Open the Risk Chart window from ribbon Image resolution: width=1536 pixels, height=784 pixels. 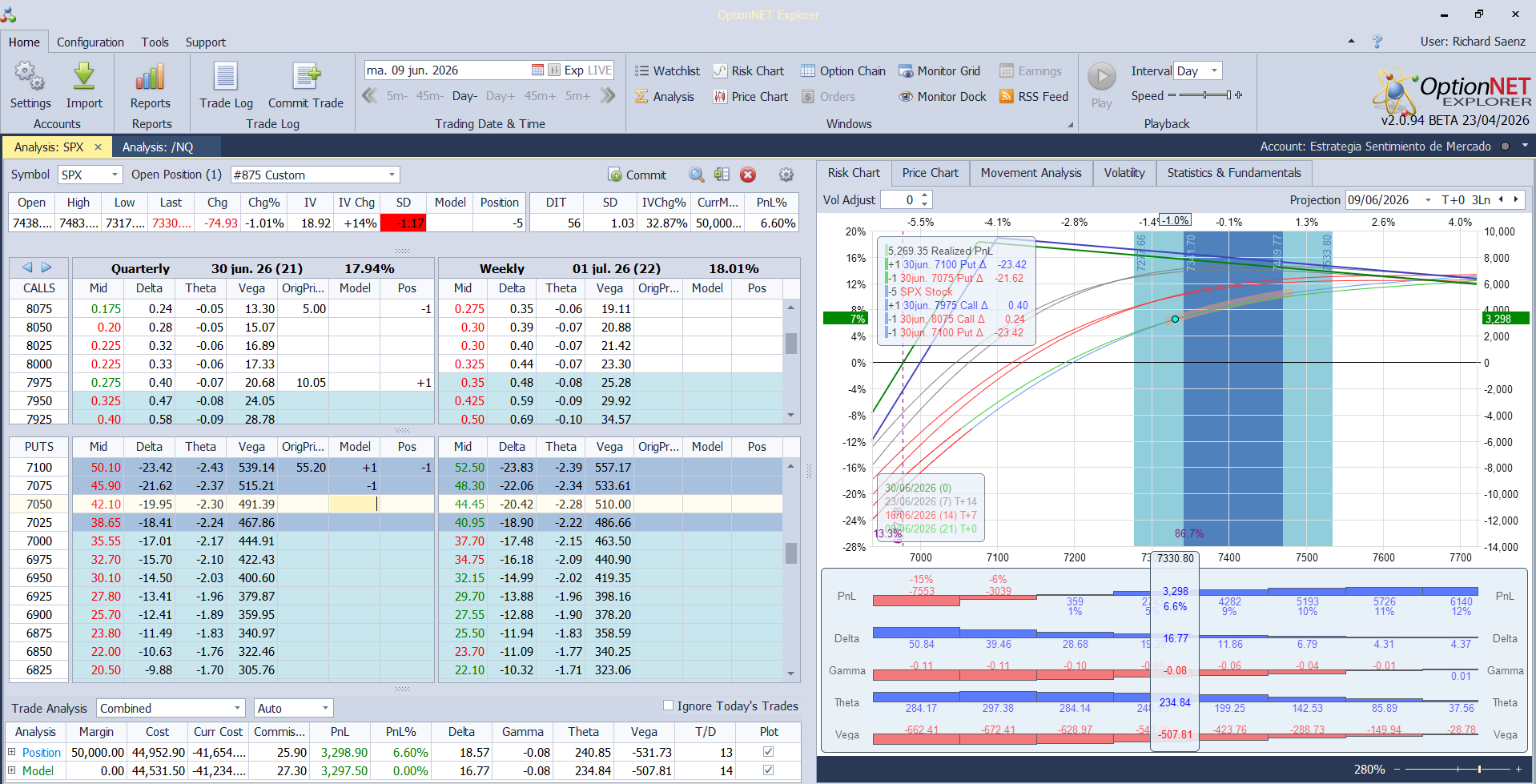coord(749,71)
